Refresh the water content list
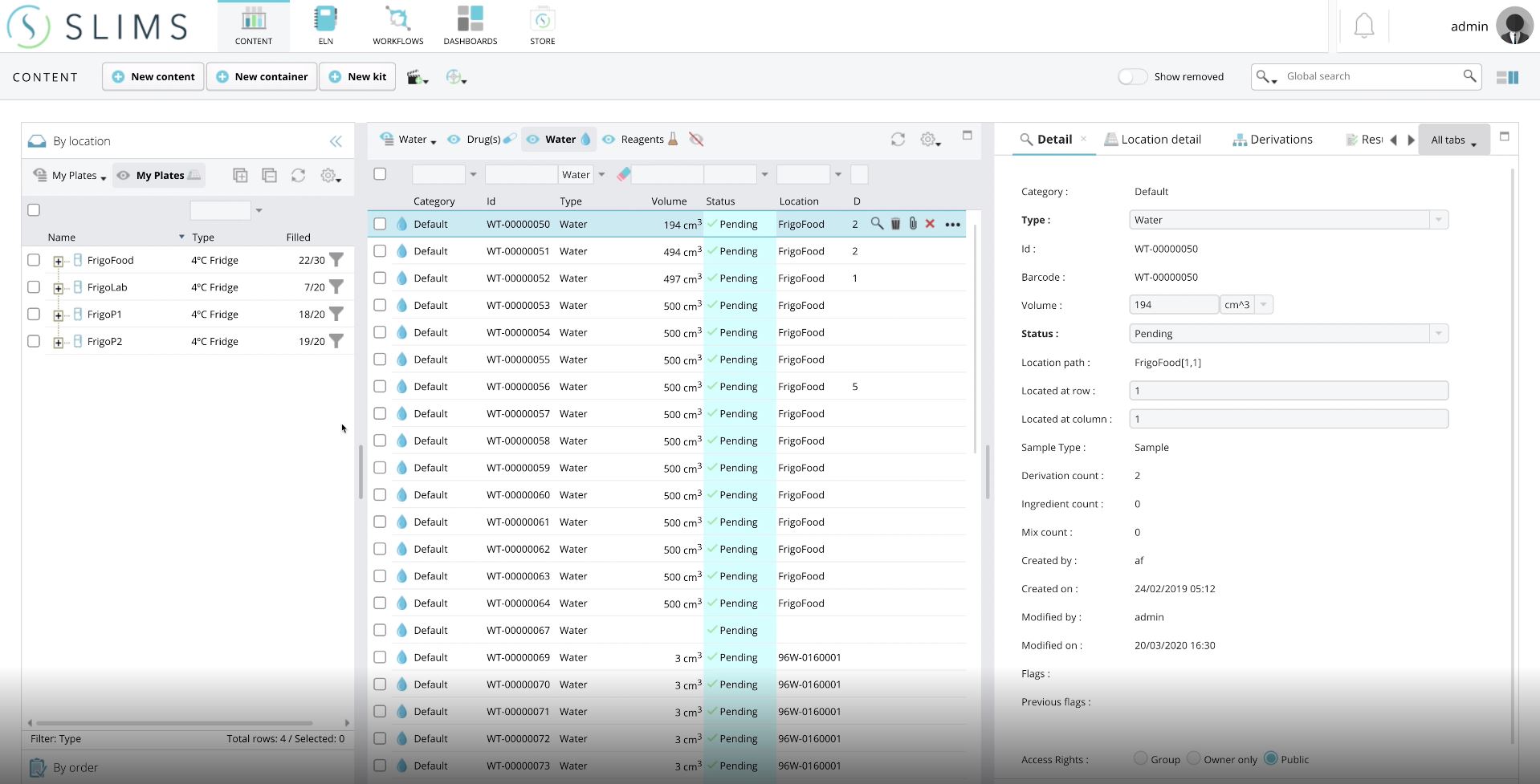 coord(898,140)
